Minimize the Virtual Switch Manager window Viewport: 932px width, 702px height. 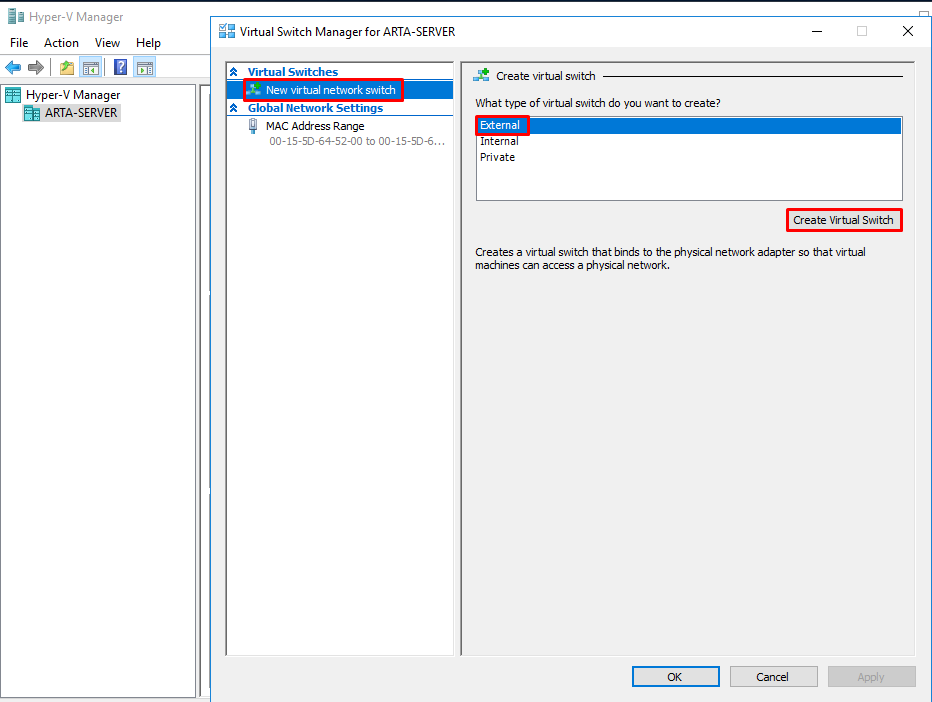click(x=817, y=32)
